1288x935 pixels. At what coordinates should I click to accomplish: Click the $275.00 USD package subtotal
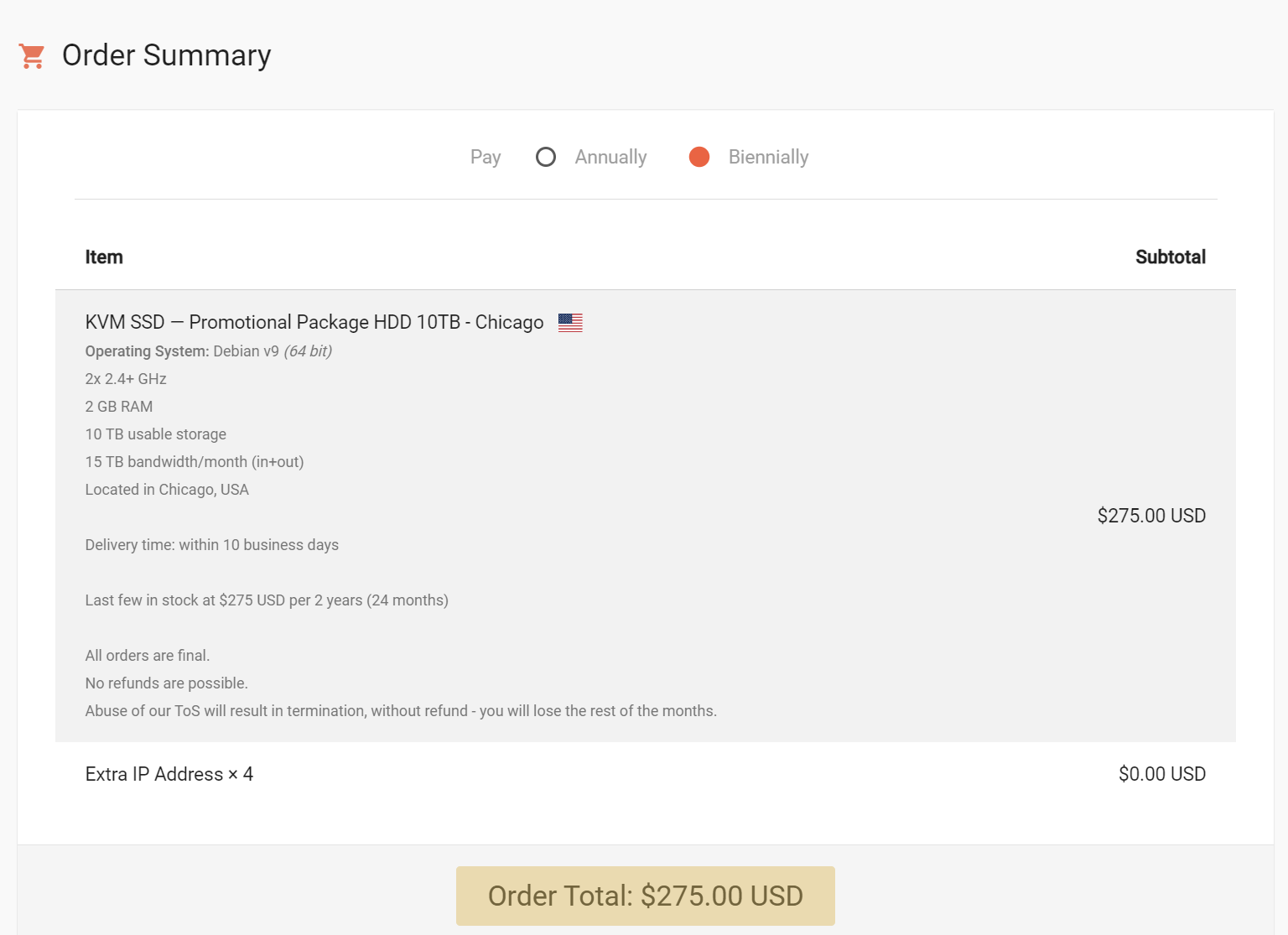[1150, 516]
